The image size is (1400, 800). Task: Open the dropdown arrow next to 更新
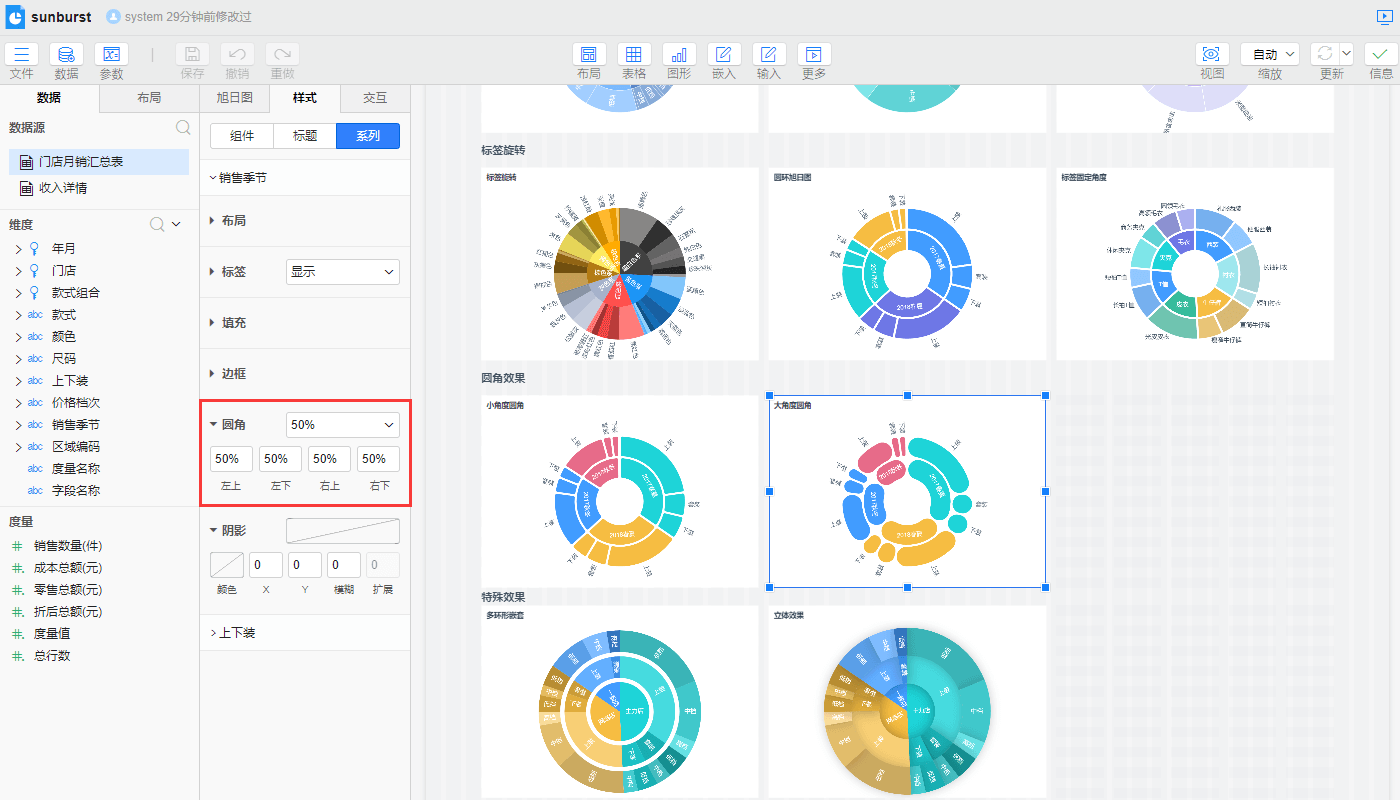tap(1346, 55)
